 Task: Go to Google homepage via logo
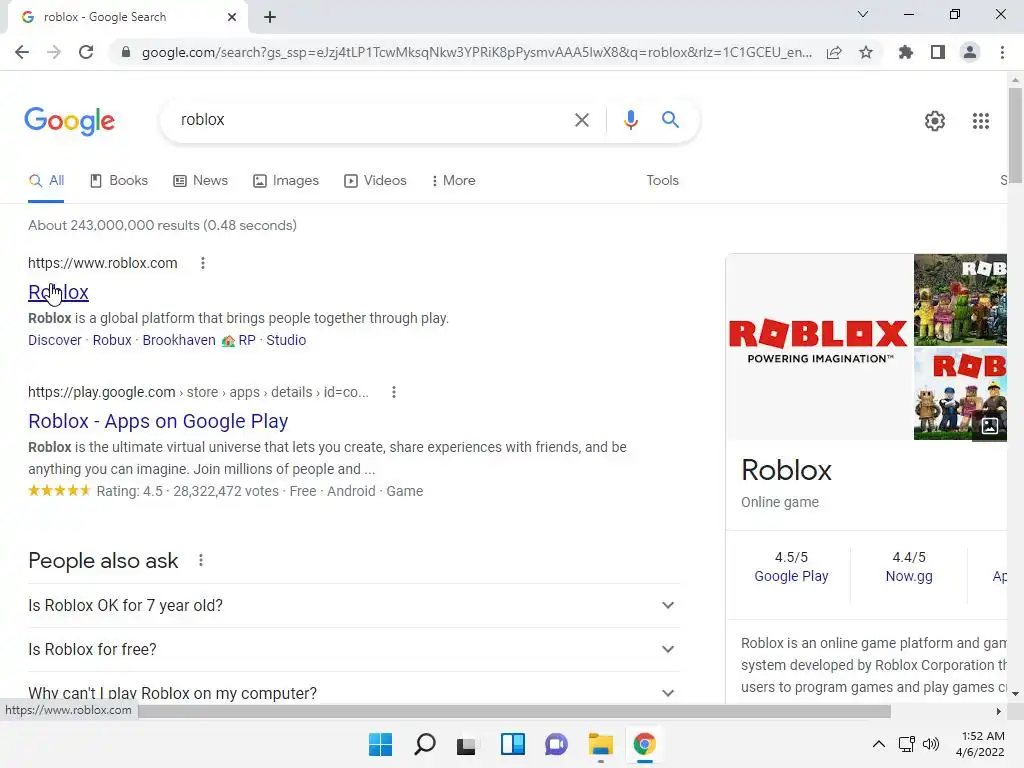[69, 121]
